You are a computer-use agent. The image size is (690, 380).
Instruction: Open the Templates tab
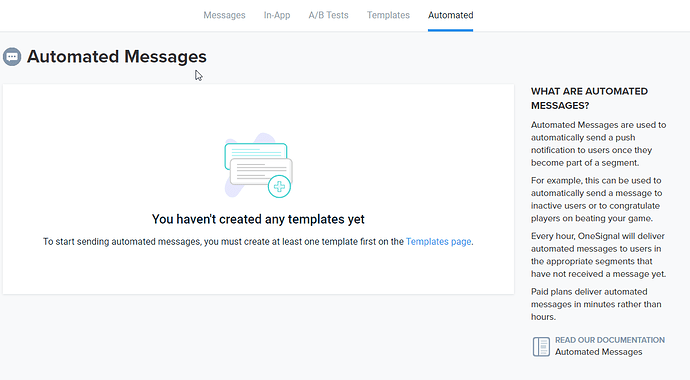point(388,15)
